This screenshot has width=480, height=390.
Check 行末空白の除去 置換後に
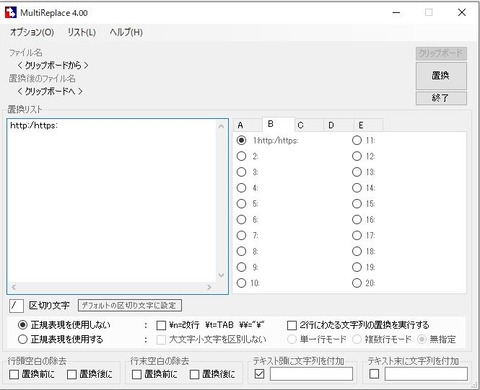pyautogui.click(x=194, y=374)
